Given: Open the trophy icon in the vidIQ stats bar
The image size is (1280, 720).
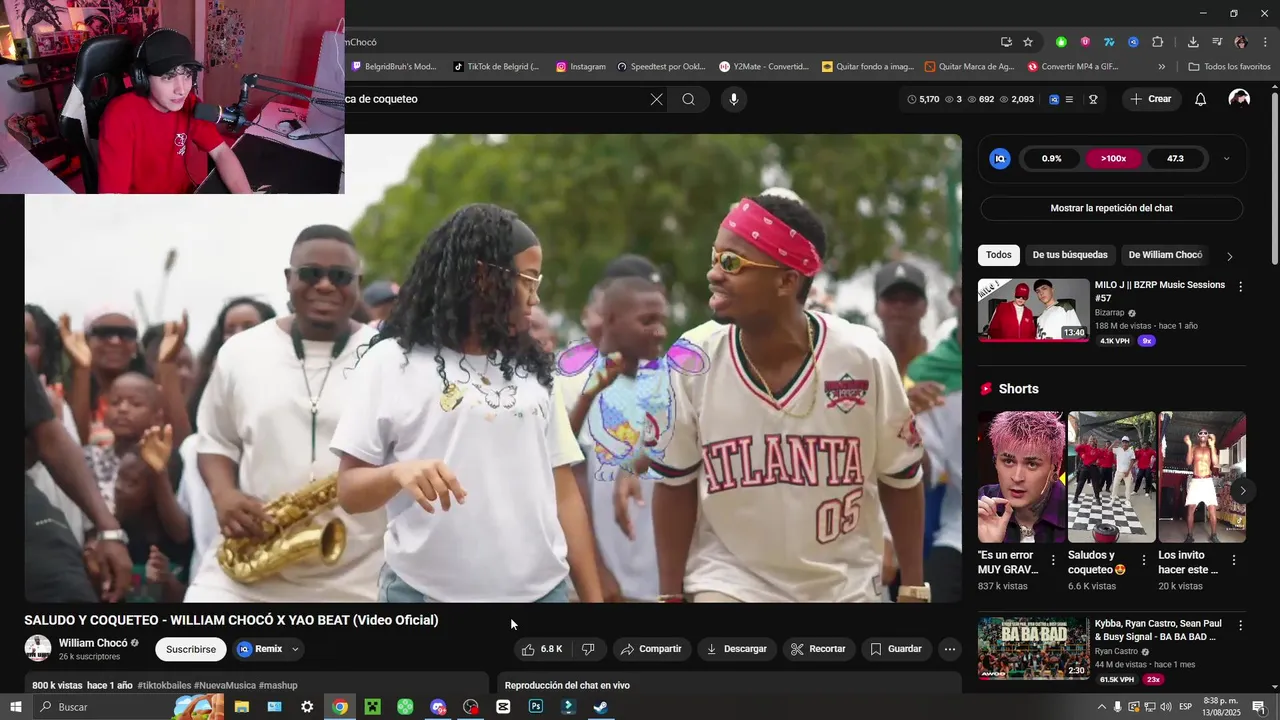Looking at the screenshot, I should (1093, 99).
